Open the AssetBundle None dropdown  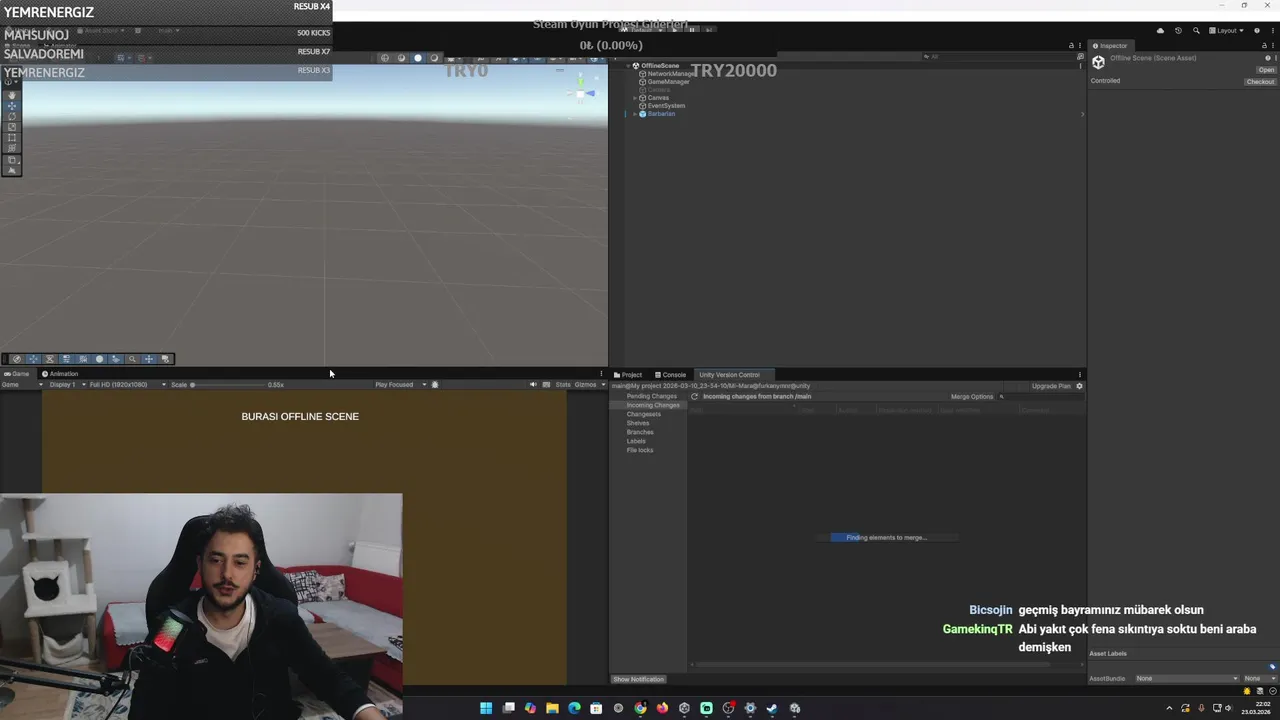click(1186, 678)
